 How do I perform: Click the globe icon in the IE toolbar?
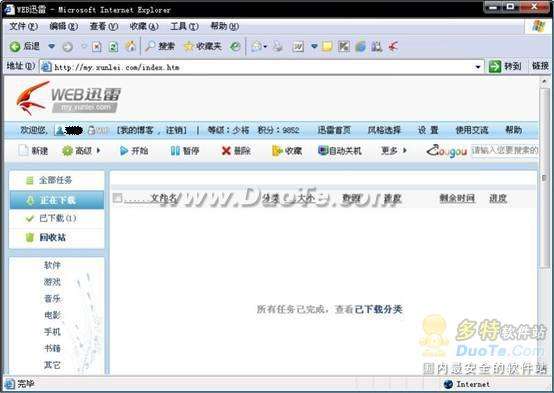click(x=360, y=47)
